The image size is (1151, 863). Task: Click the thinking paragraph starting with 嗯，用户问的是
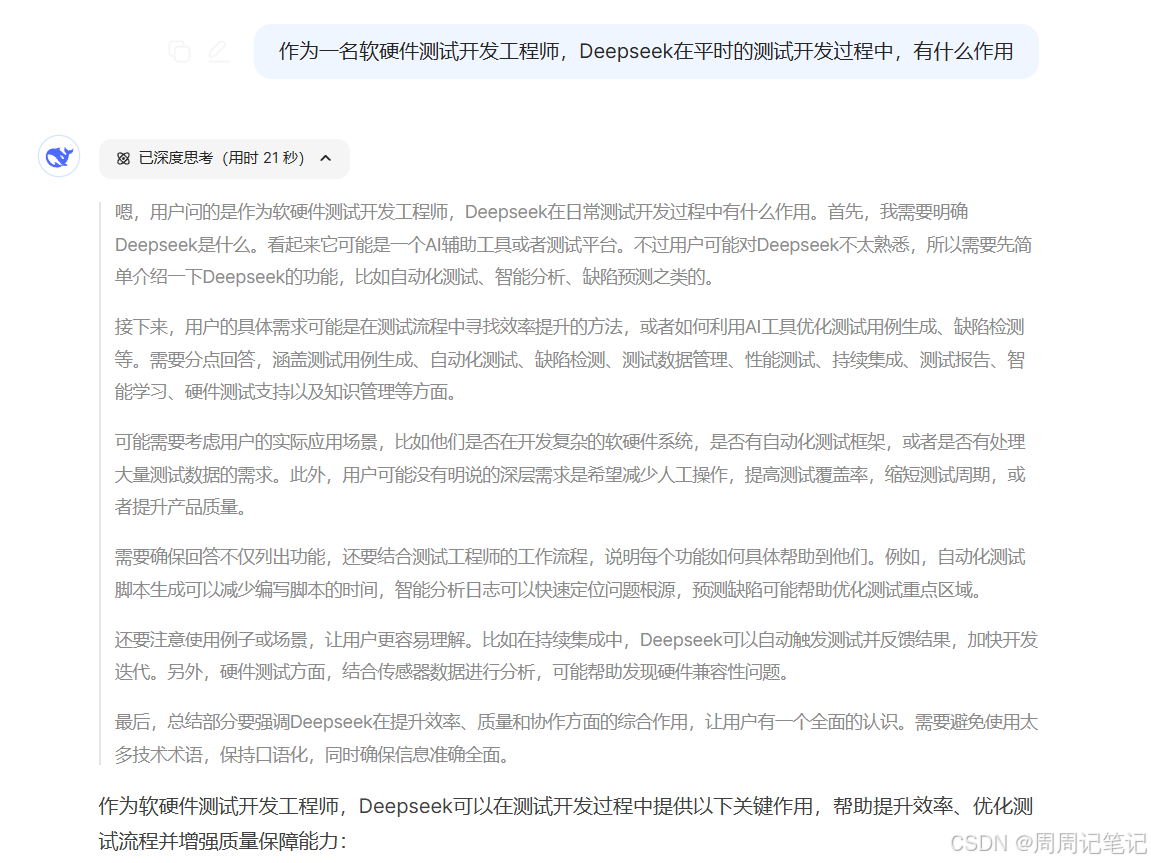(573, 244)
